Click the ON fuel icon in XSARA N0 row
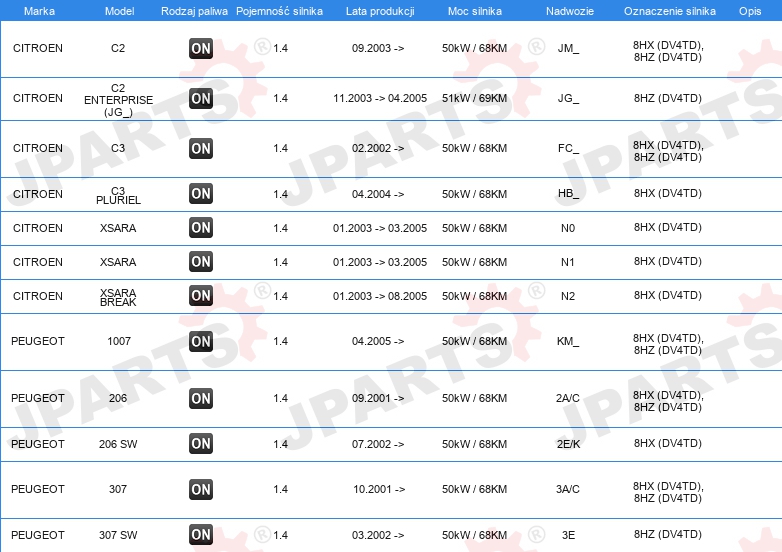 [201, 227]
